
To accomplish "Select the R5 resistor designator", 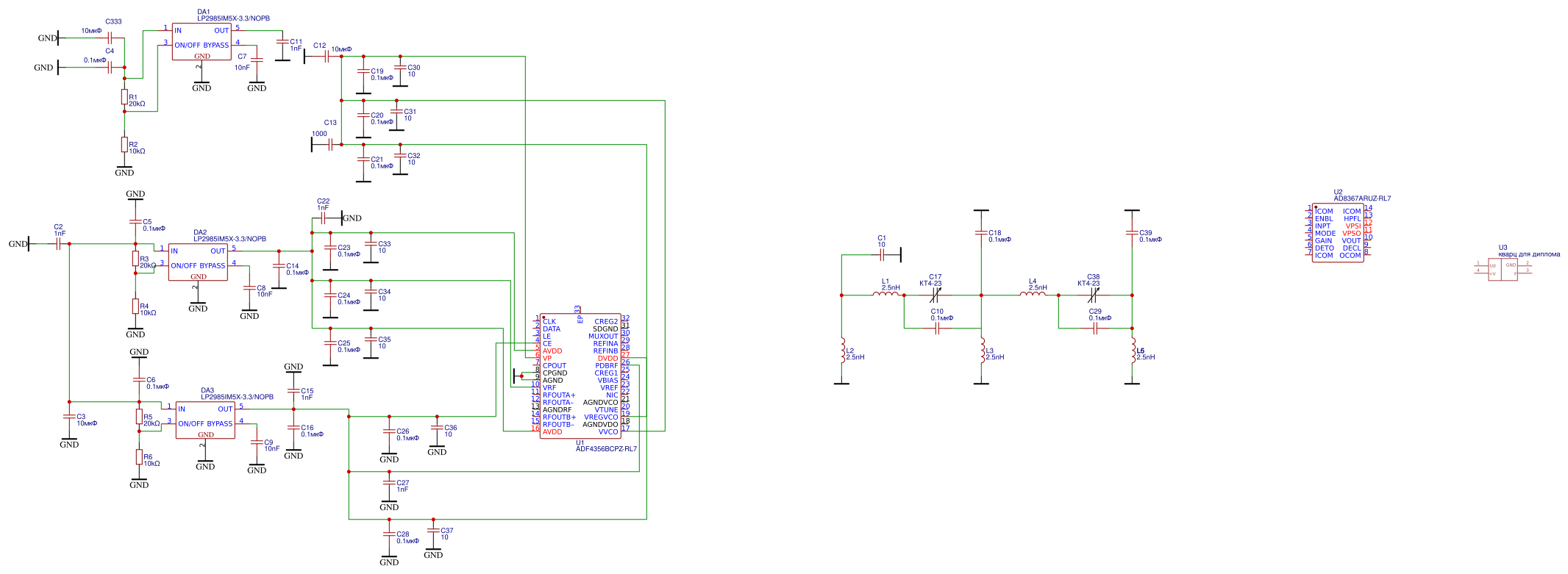I will (x=148, y=417).
